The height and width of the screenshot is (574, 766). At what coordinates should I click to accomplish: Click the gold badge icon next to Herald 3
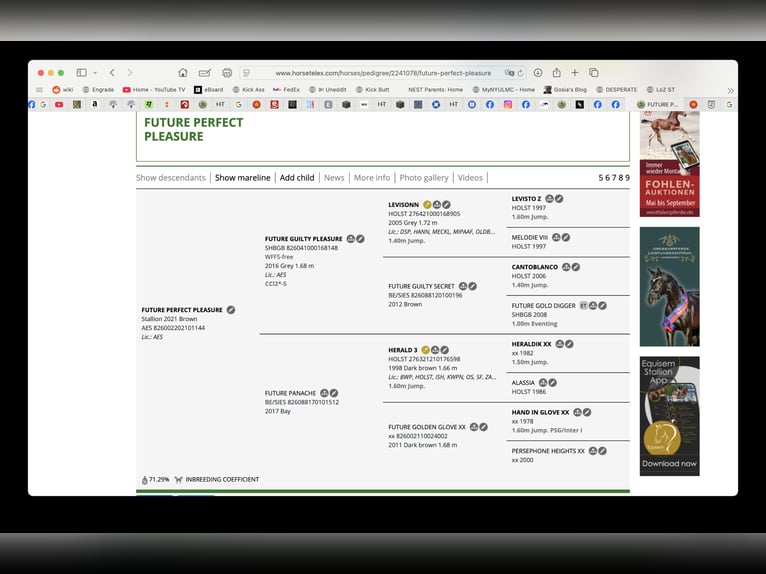click(425, 350)
